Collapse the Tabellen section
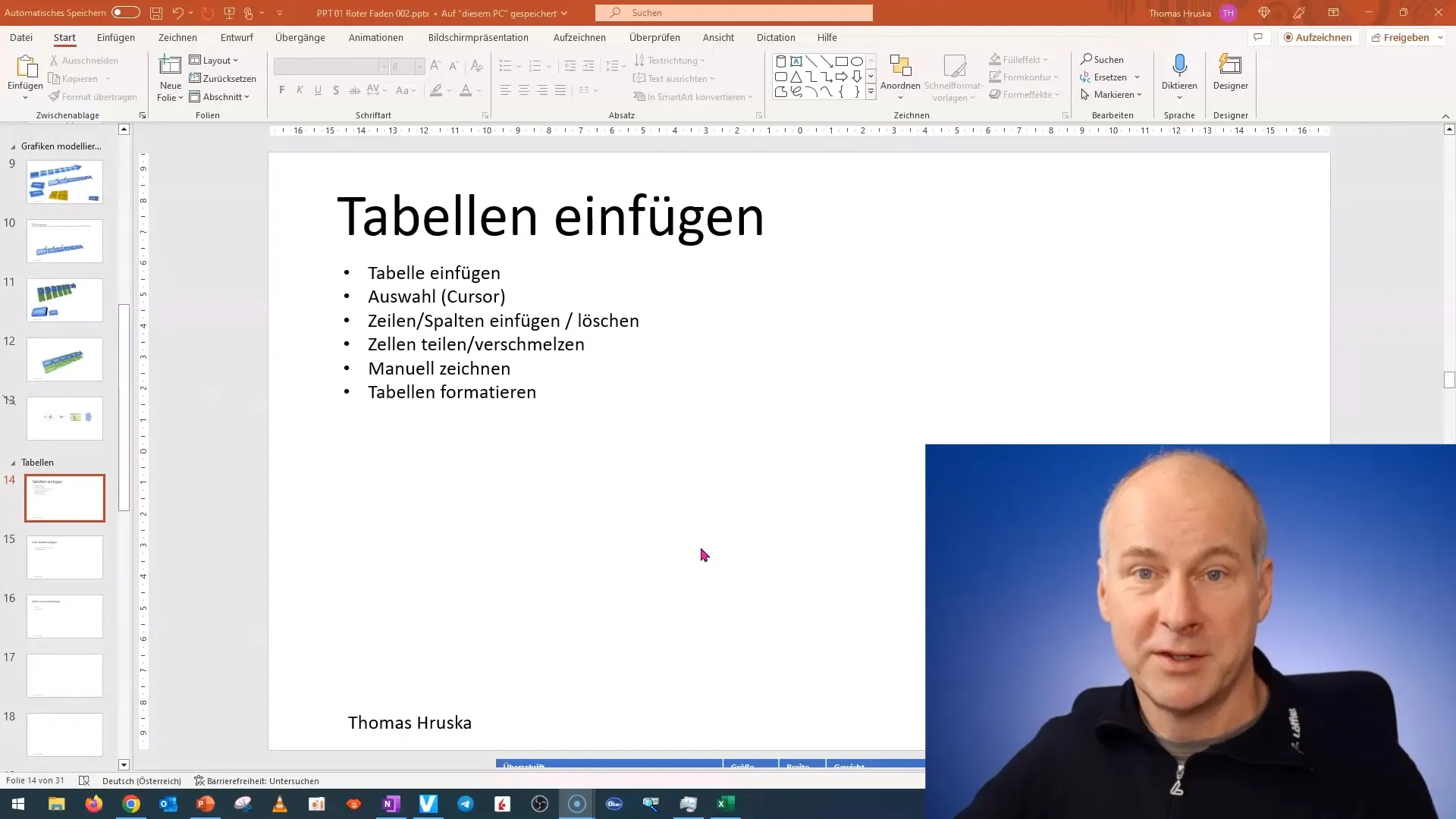The height and width of the screenshot is (819, 1456). point(12,463)
